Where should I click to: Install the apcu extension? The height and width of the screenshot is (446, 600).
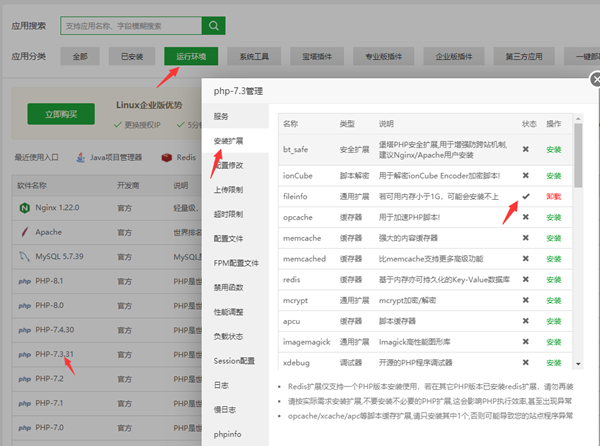[x=554, y=321]
